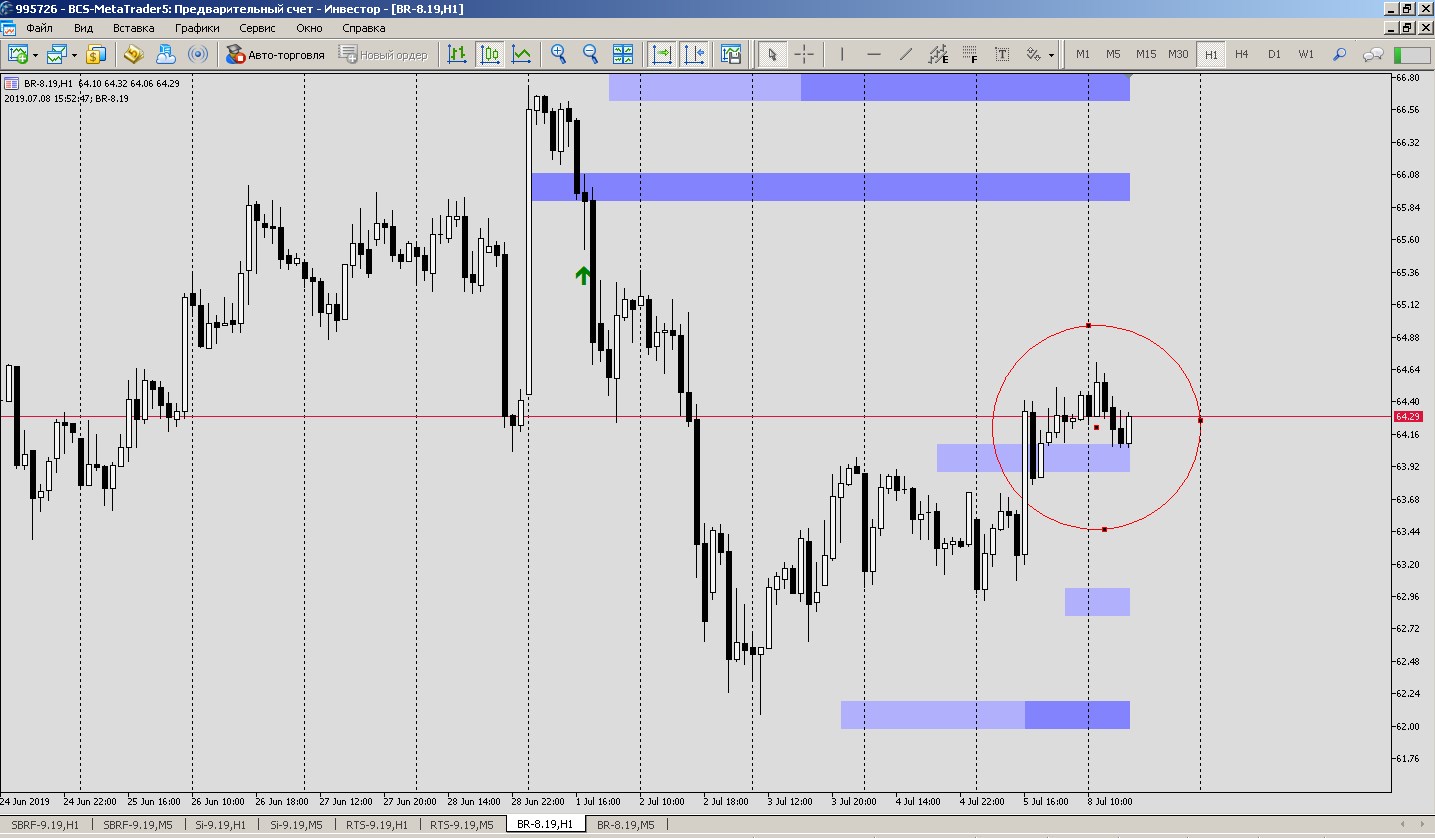This screenshot has width=1435, height=838.
Task: Toggle chart shift from right edge
Action: (694, 54)
